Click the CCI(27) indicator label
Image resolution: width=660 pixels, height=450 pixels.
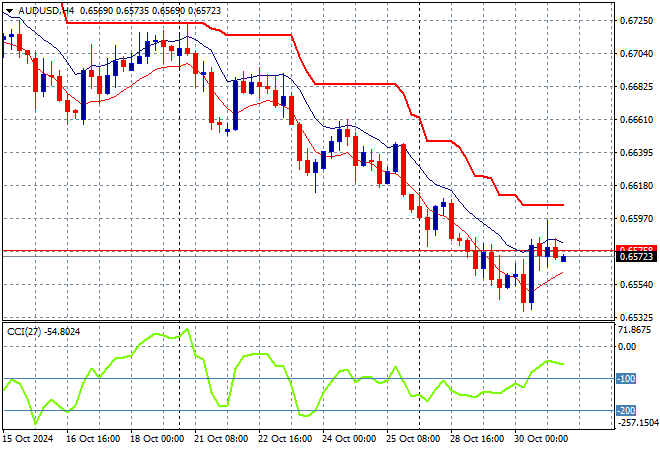coord(30,331)
